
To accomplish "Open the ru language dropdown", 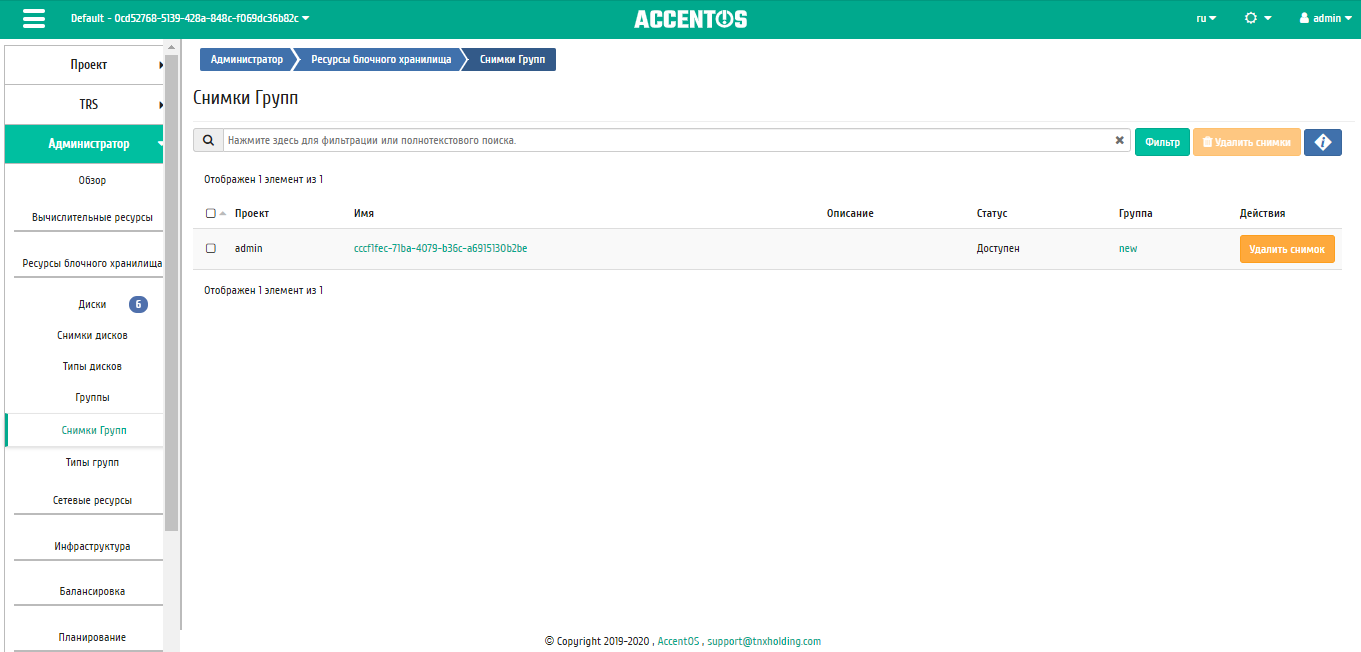I will pos(1206,18).
